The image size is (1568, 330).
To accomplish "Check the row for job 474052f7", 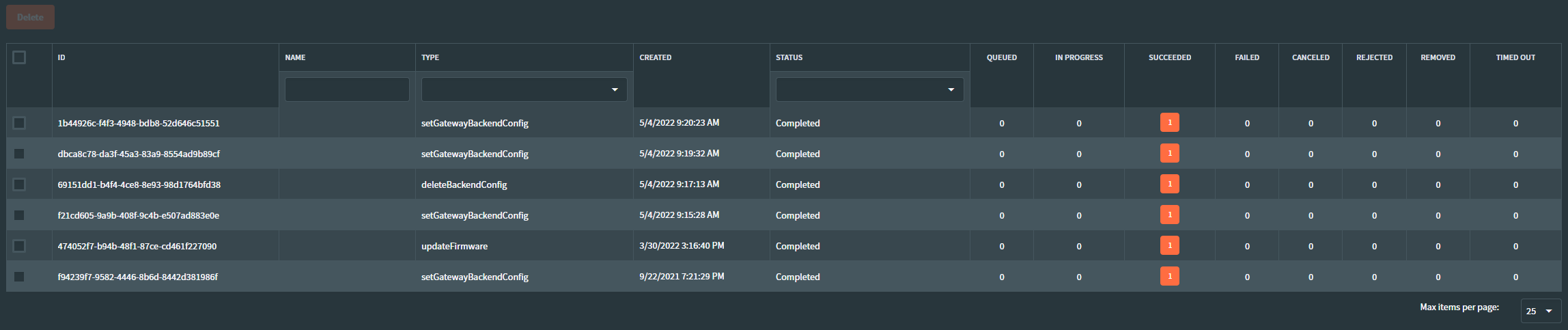I will 19,246.
